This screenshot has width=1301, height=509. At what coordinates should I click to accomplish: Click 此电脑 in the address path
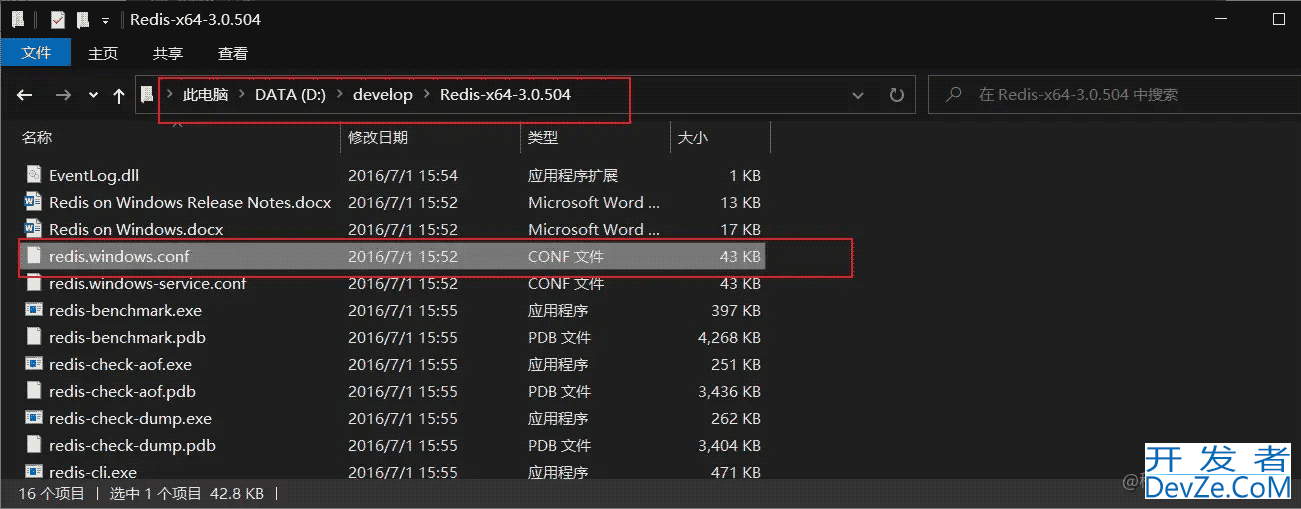coord(205,95)
